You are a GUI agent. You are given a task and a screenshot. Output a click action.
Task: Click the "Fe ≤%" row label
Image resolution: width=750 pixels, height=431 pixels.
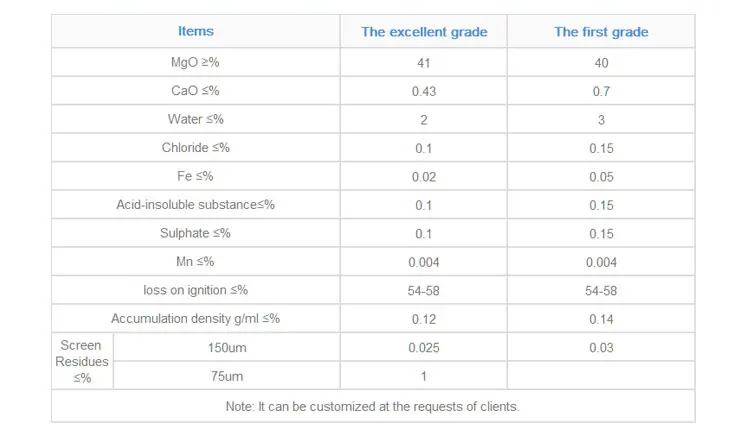tap(195, 177)
